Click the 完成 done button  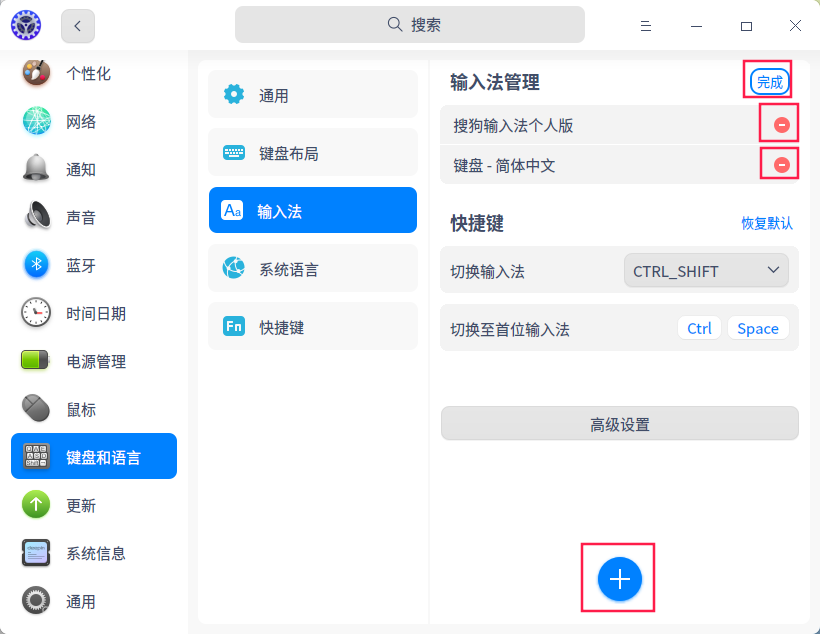click(768, 82)
